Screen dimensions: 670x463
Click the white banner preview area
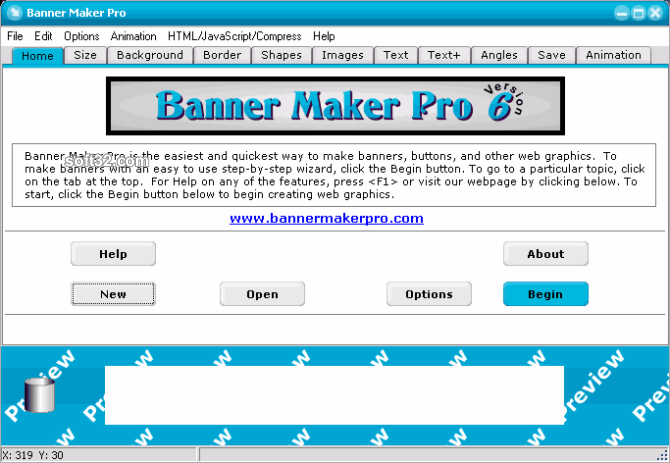335,395
